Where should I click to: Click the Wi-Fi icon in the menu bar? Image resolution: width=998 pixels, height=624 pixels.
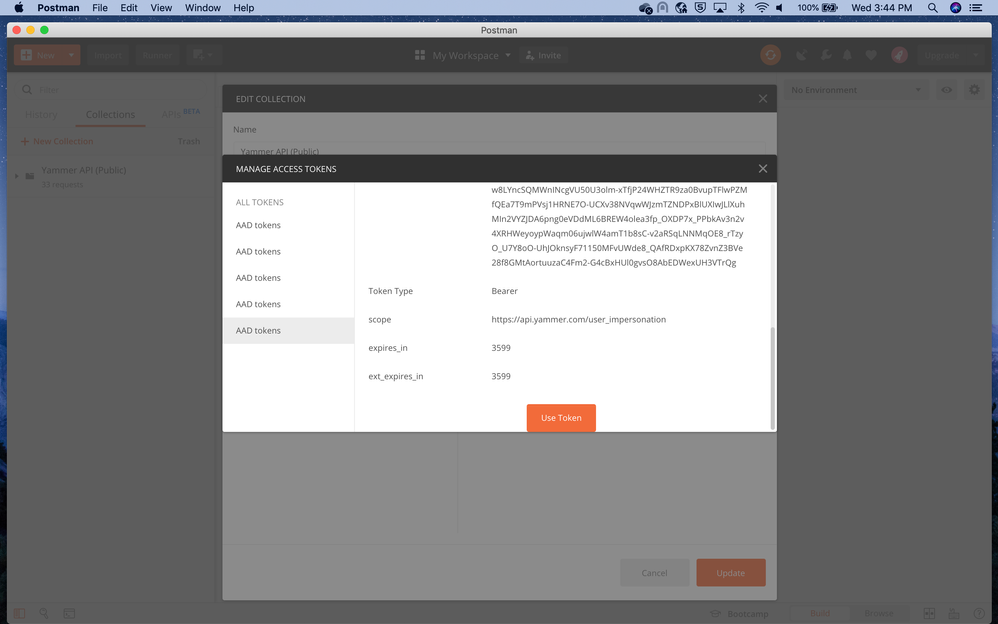click(x=761, y=8)
